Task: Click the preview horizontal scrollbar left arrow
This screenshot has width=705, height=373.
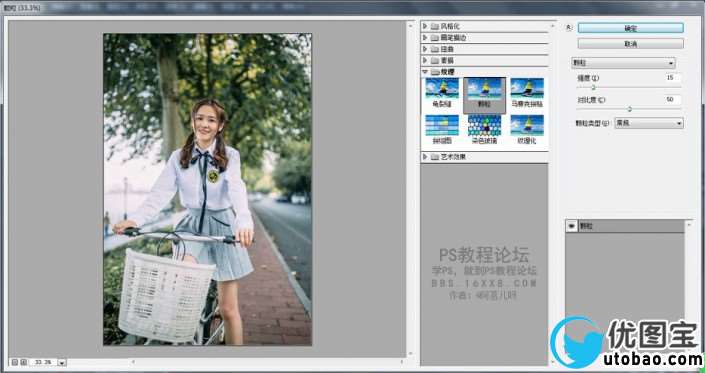Action: [133, 362]
